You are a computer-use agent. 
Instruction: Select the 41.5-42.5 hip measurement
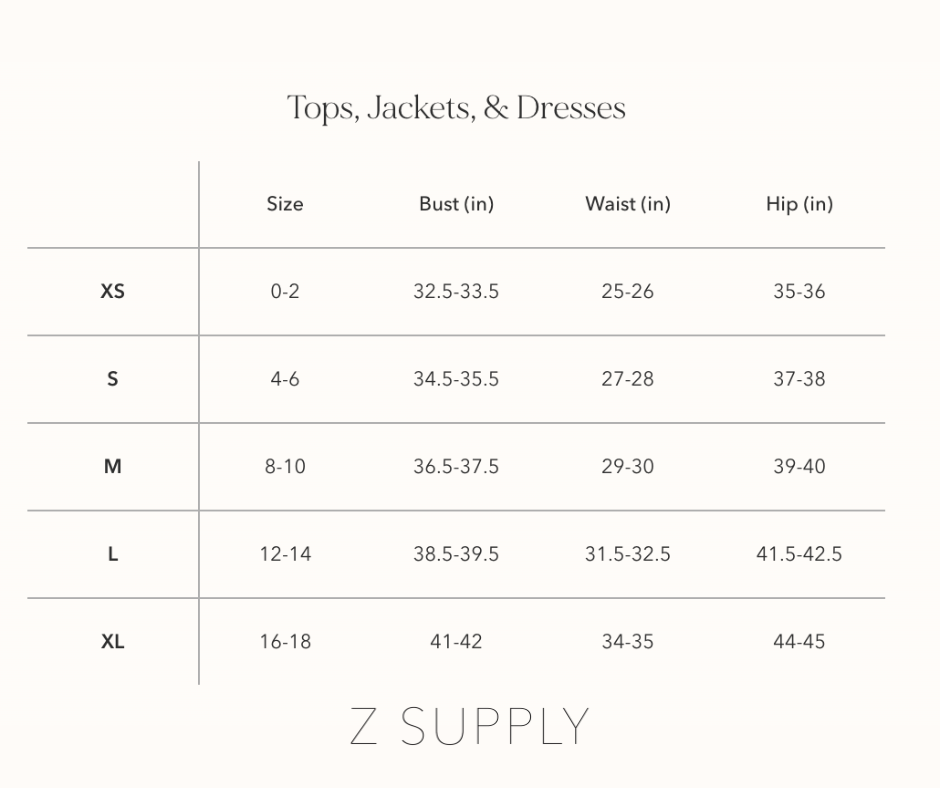point(799,554)
